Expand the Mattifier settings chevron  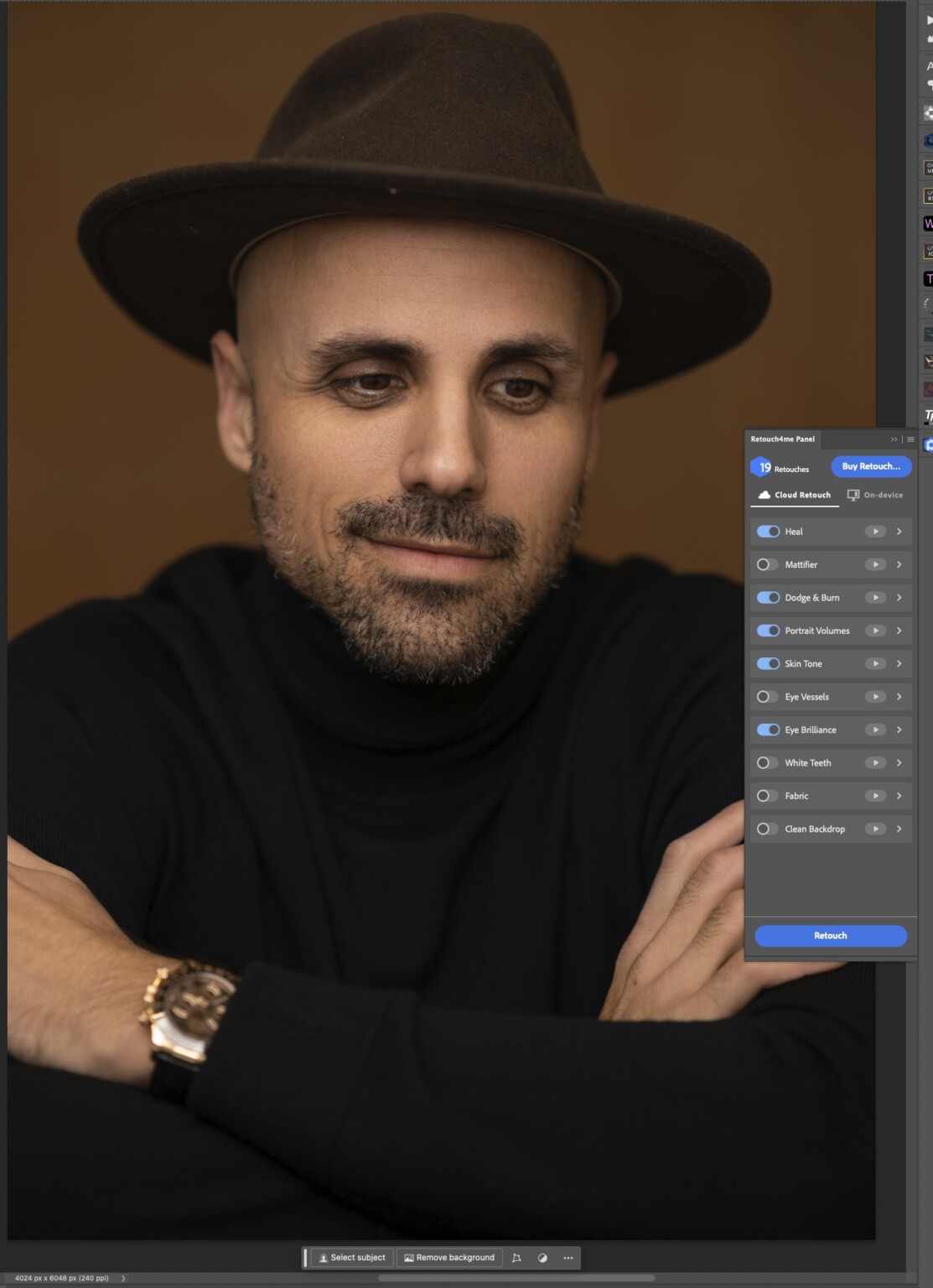click(899, 564)
